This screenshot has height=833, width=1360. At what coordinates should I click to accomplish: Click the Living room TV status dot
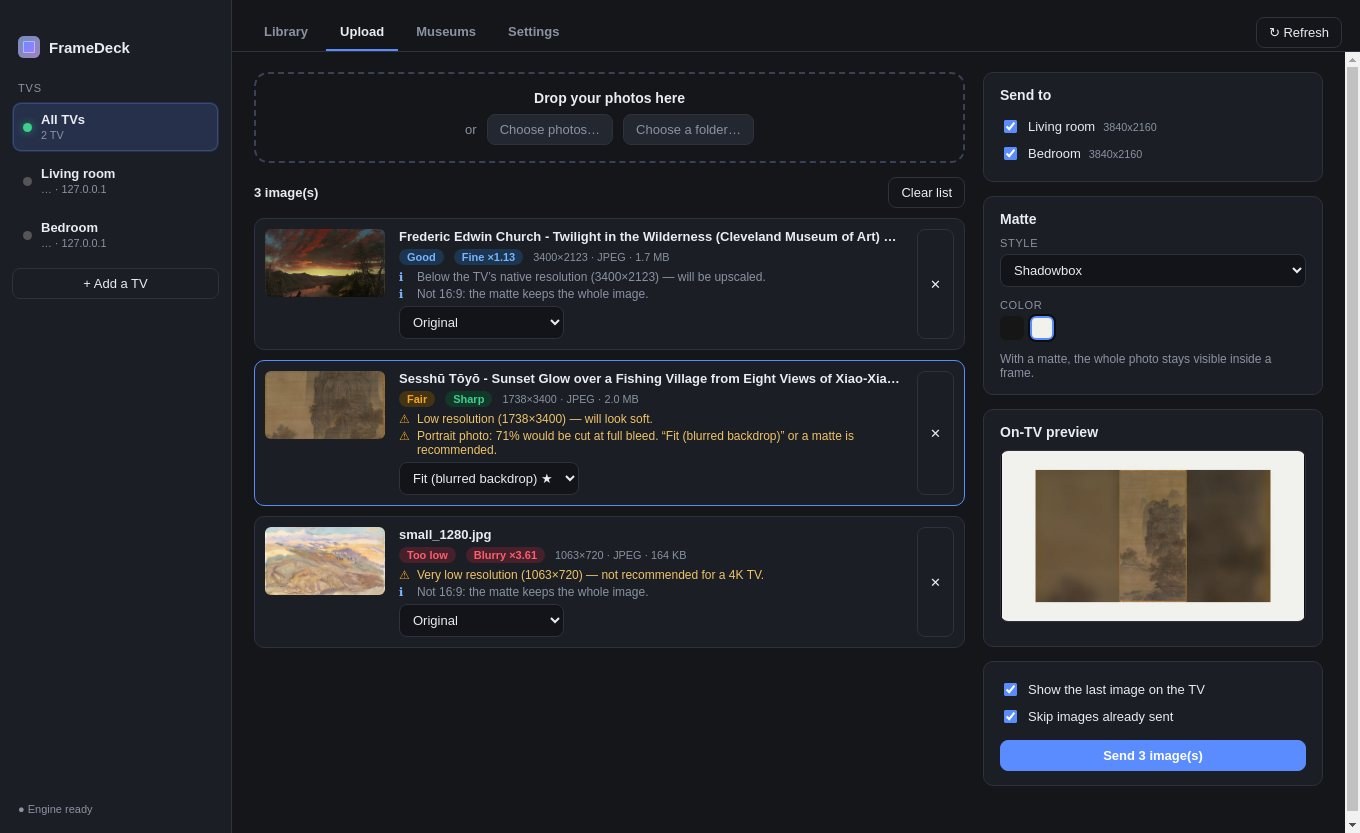click(x=27, y=181)
